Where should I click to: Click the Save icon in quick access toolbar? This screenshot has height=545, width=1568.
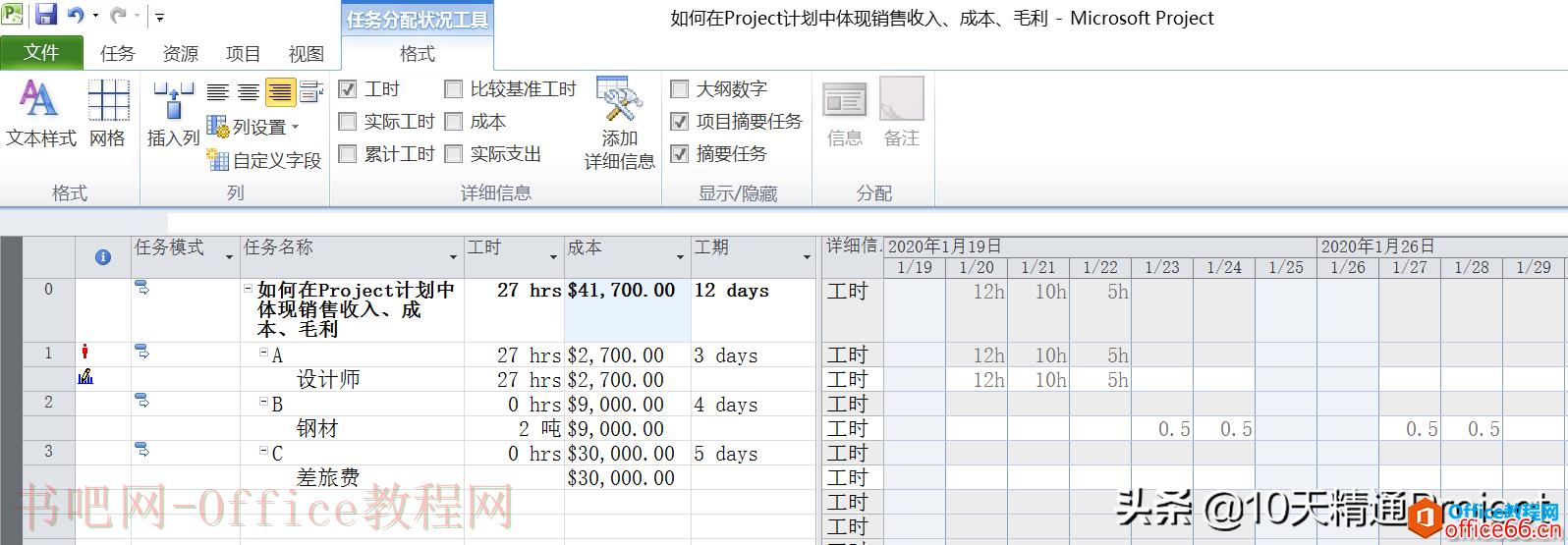click(45, 15)
